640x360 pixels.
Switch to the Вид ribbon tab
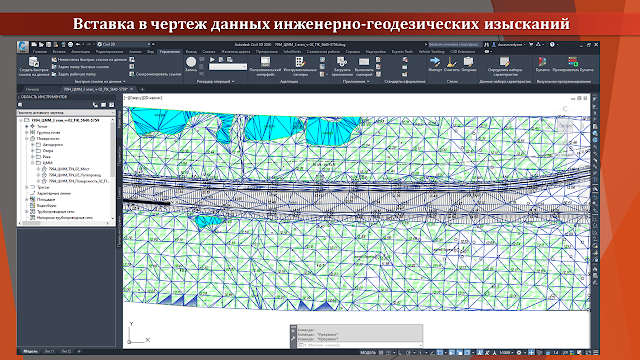(151, 52)
